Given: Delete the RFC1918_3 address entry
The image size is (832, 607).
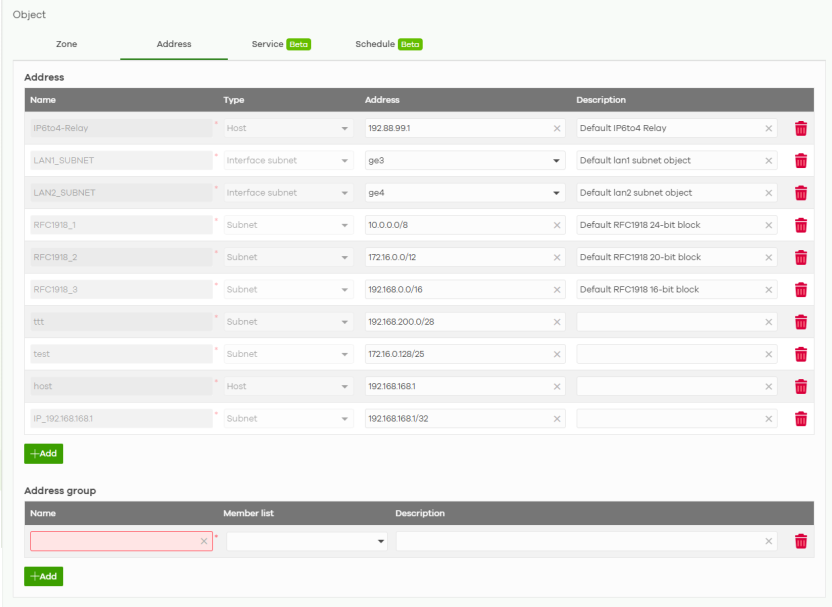Looking at the screenshot, I should (x=800, y=290).
